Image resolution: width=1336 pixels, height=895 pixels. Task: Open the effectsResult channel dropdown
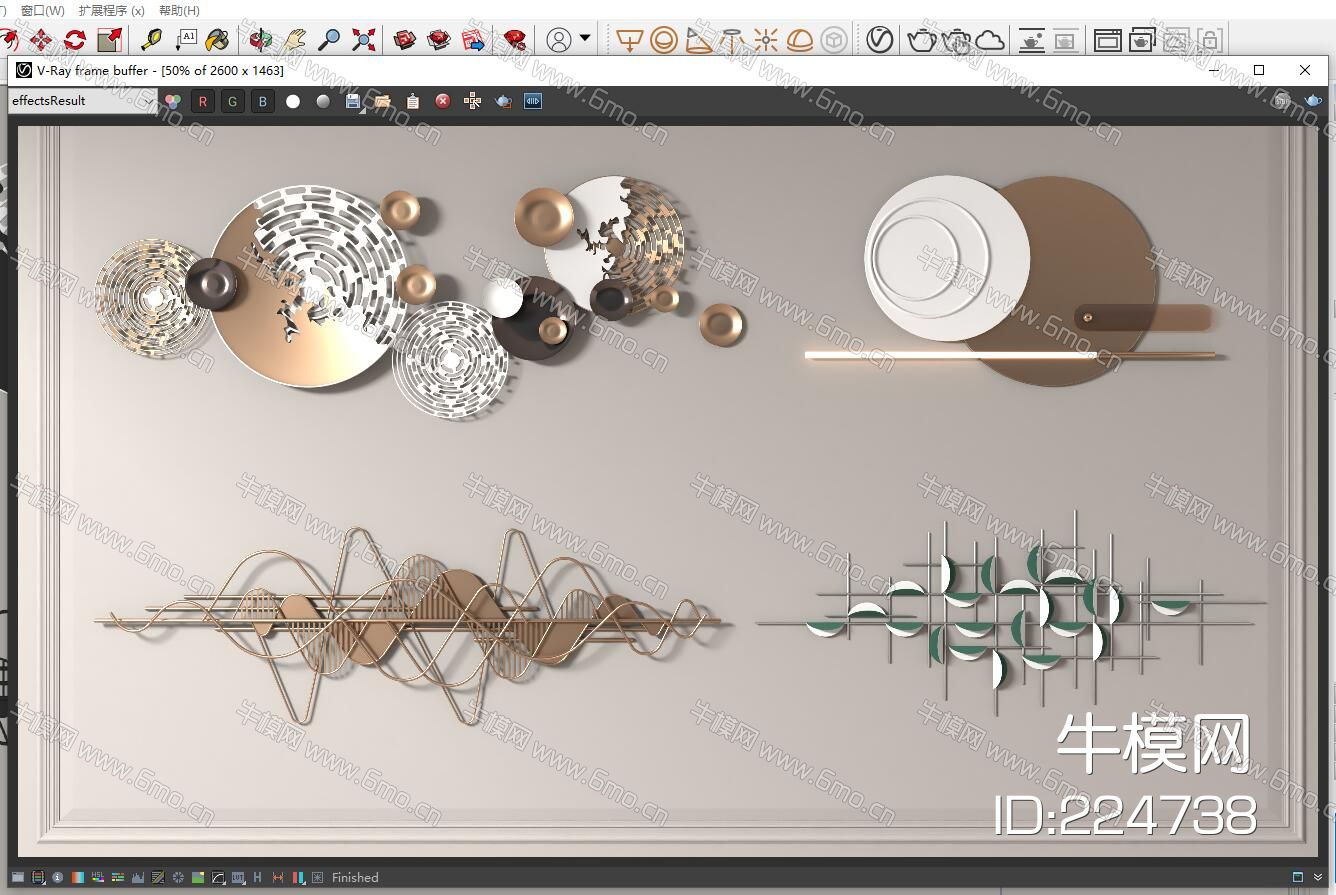pyautogui.click(x=149, y=101)
